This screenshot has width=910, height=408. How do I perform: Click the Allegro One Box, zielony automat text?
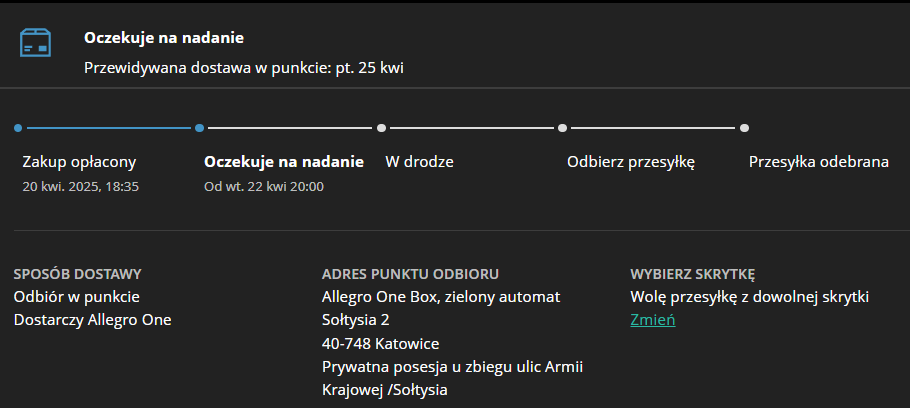(x=441, y=297)
